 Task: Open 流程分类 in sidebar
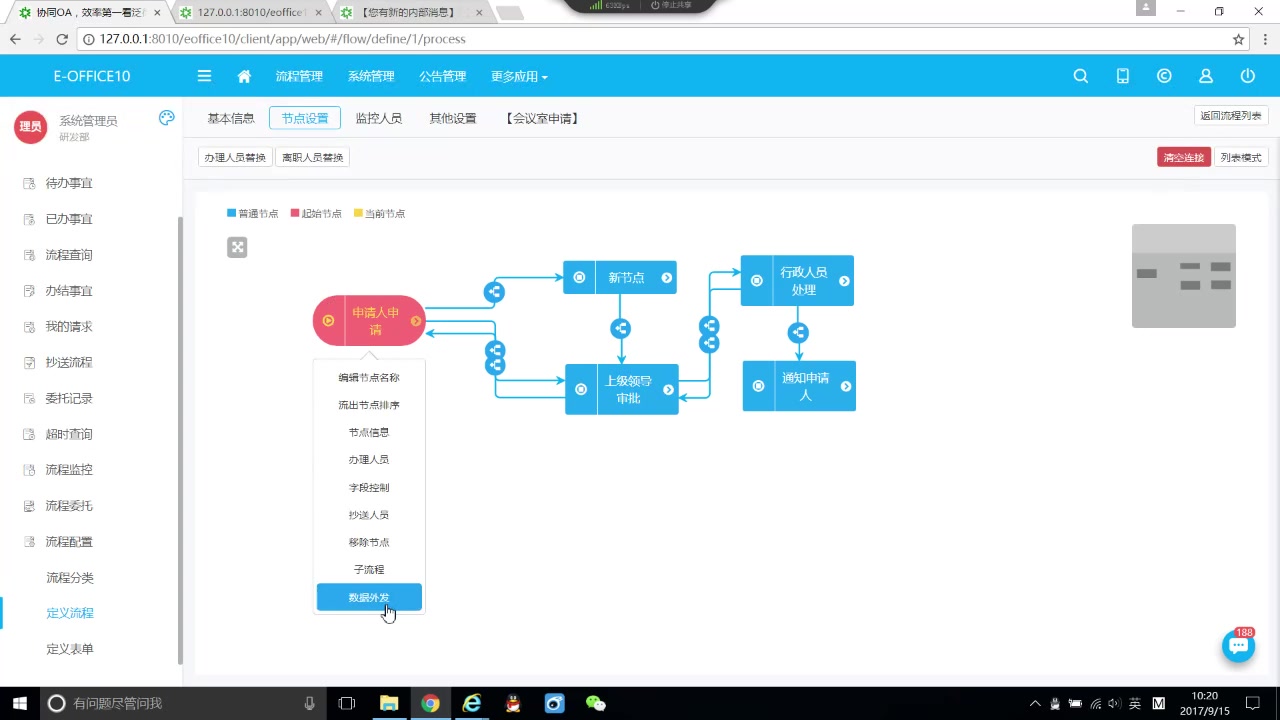[70, 577]
